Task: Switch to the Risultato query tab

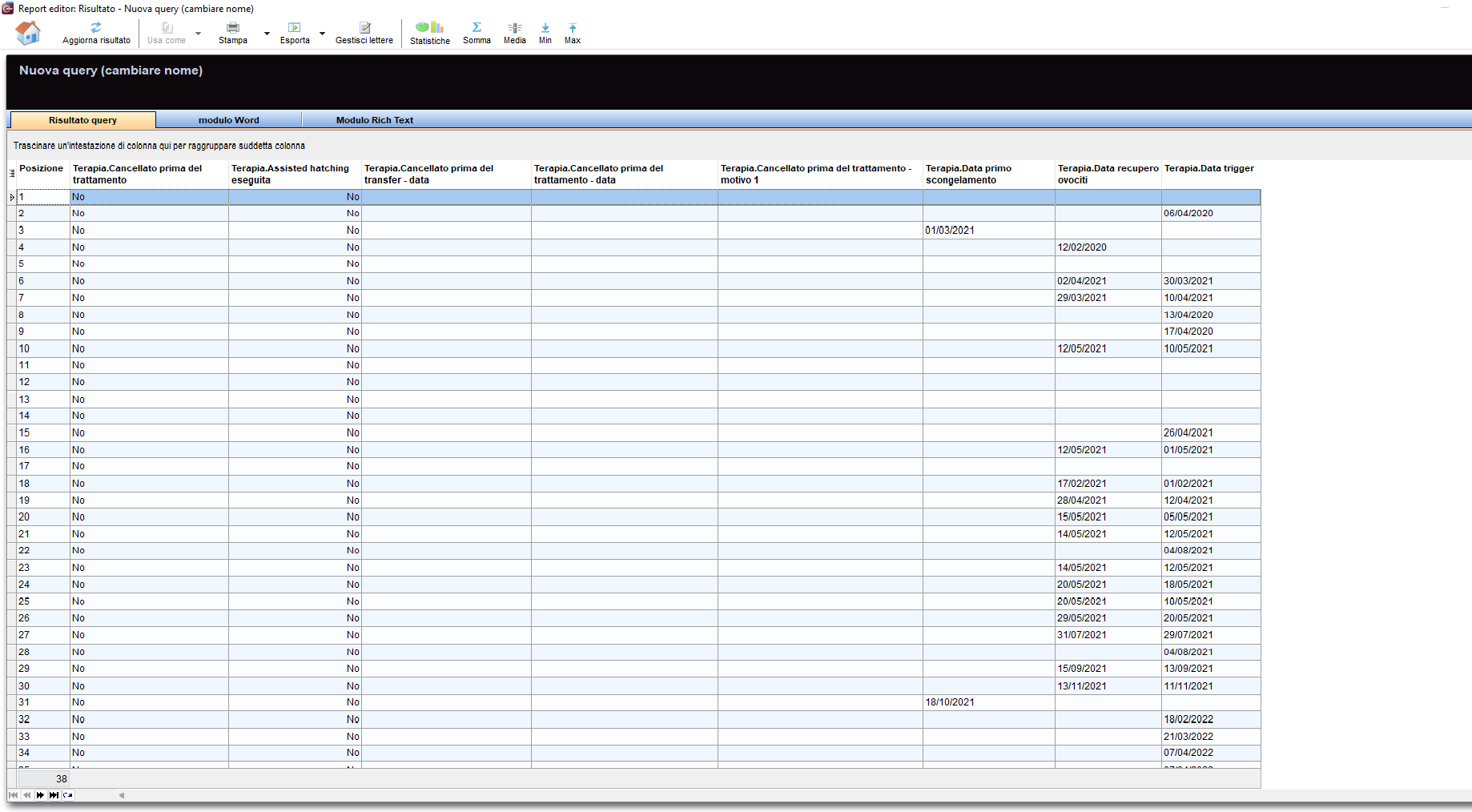Action: pyautogui.click(x=82, y=120)
